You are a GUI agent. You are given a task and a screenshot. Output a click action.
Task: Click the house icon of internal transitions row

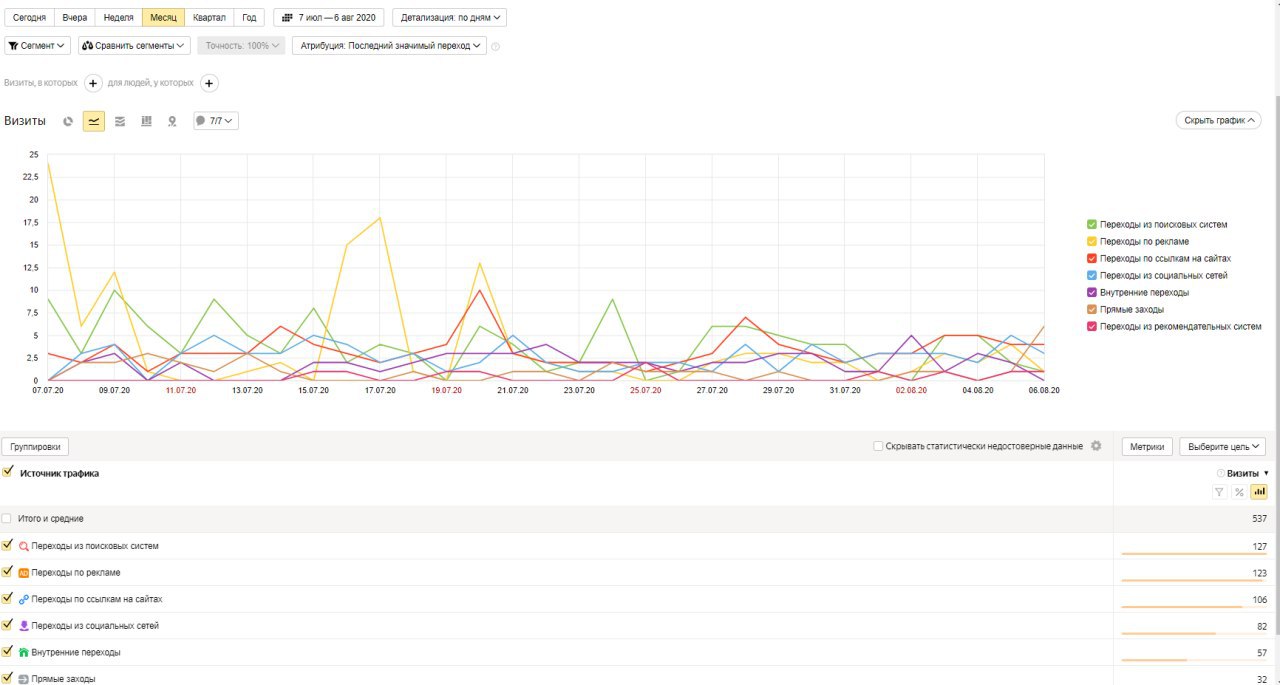tap(24, 652)
